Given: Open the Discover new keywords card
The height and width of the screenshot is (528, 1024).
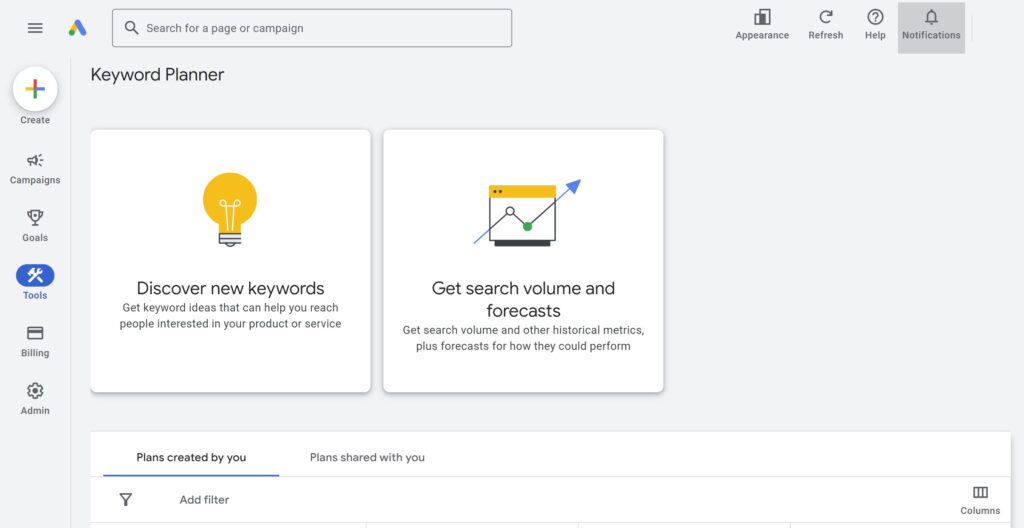Looking at the screenshot, I should pyautogui.click(x=231, y=261).
